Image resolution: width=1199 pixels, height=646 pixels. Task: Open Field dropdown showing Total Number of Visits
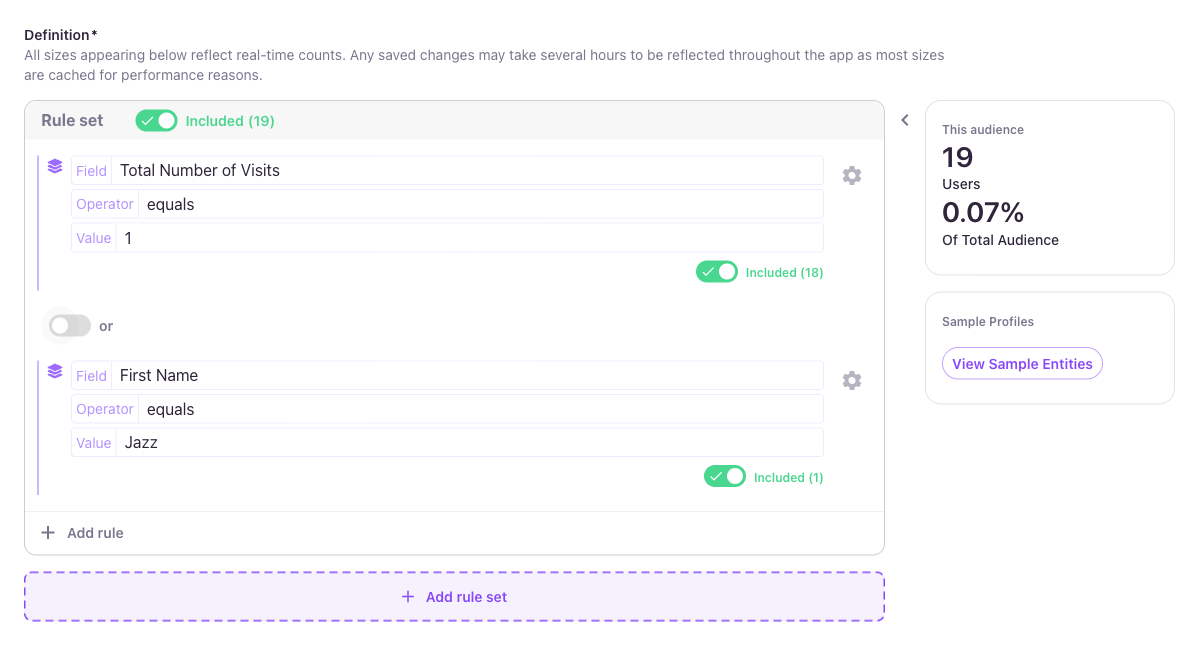[x=447, y=170]
